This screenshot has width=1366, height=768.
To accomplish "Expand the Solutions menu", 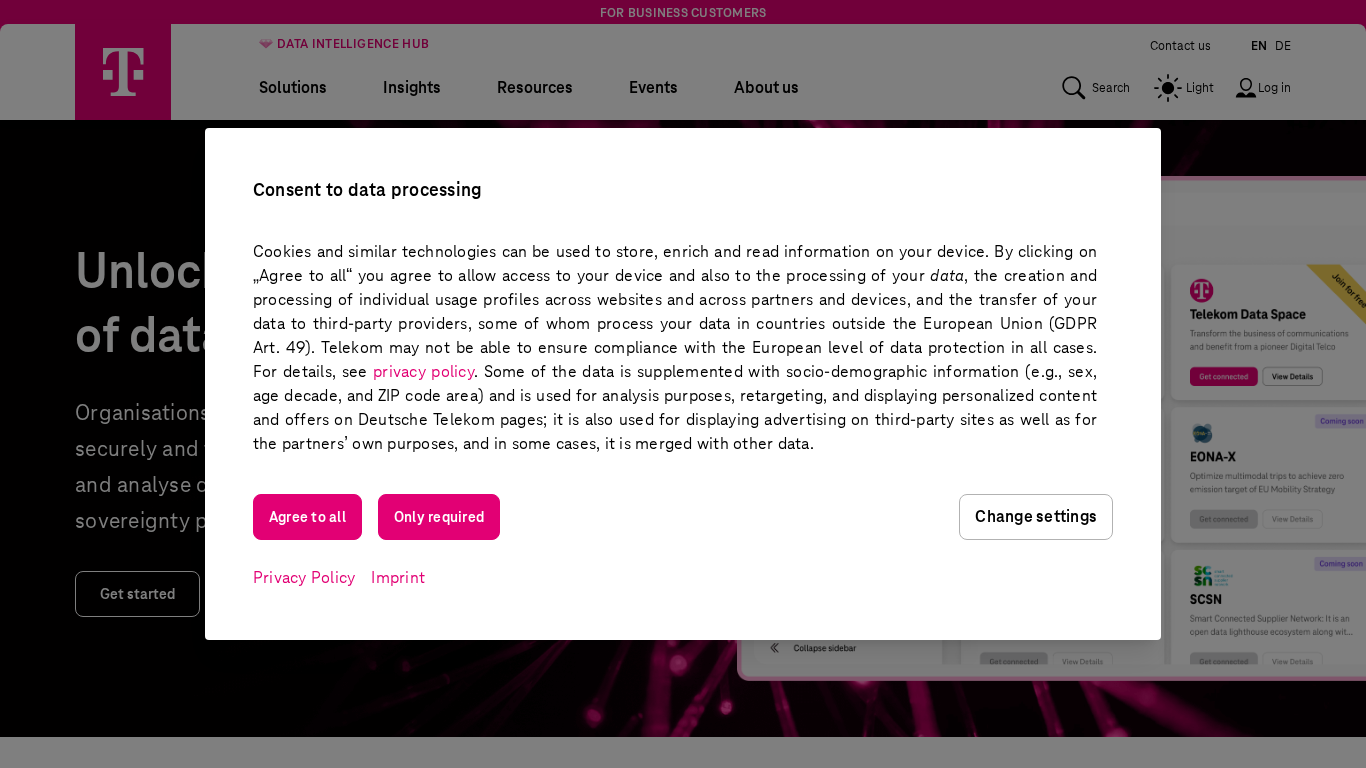I will click(293, 88).
